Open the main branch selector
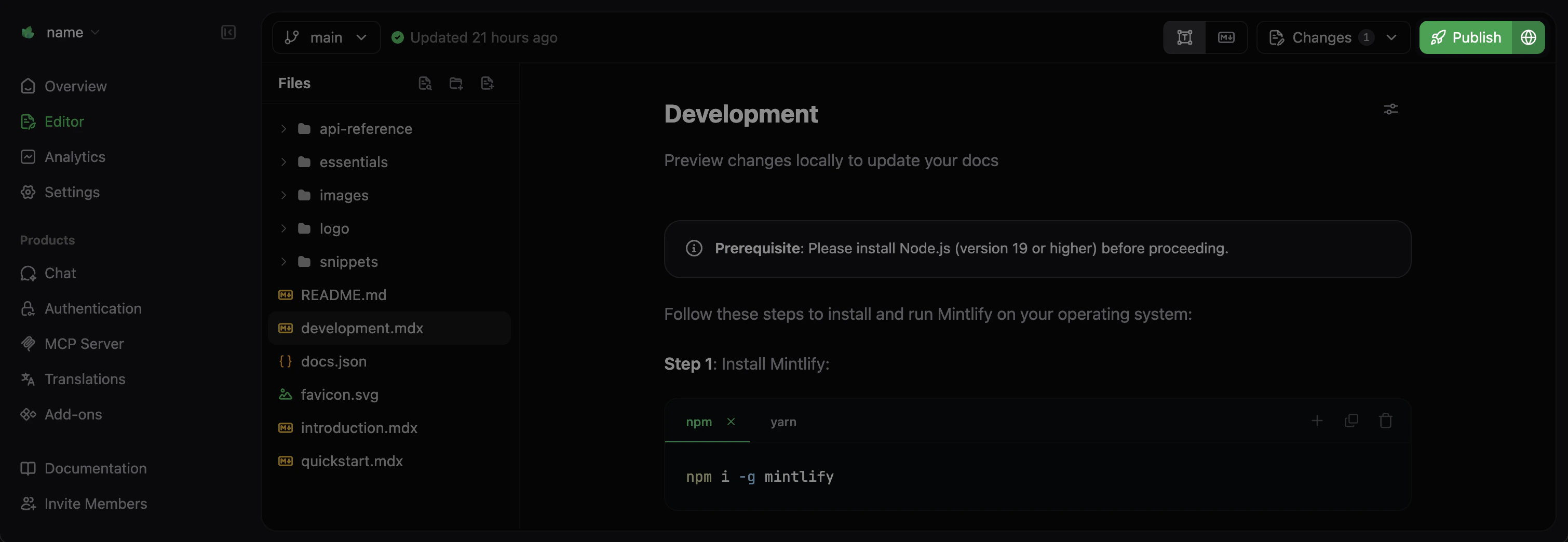 pyautogui.click(x=326, y=37)
